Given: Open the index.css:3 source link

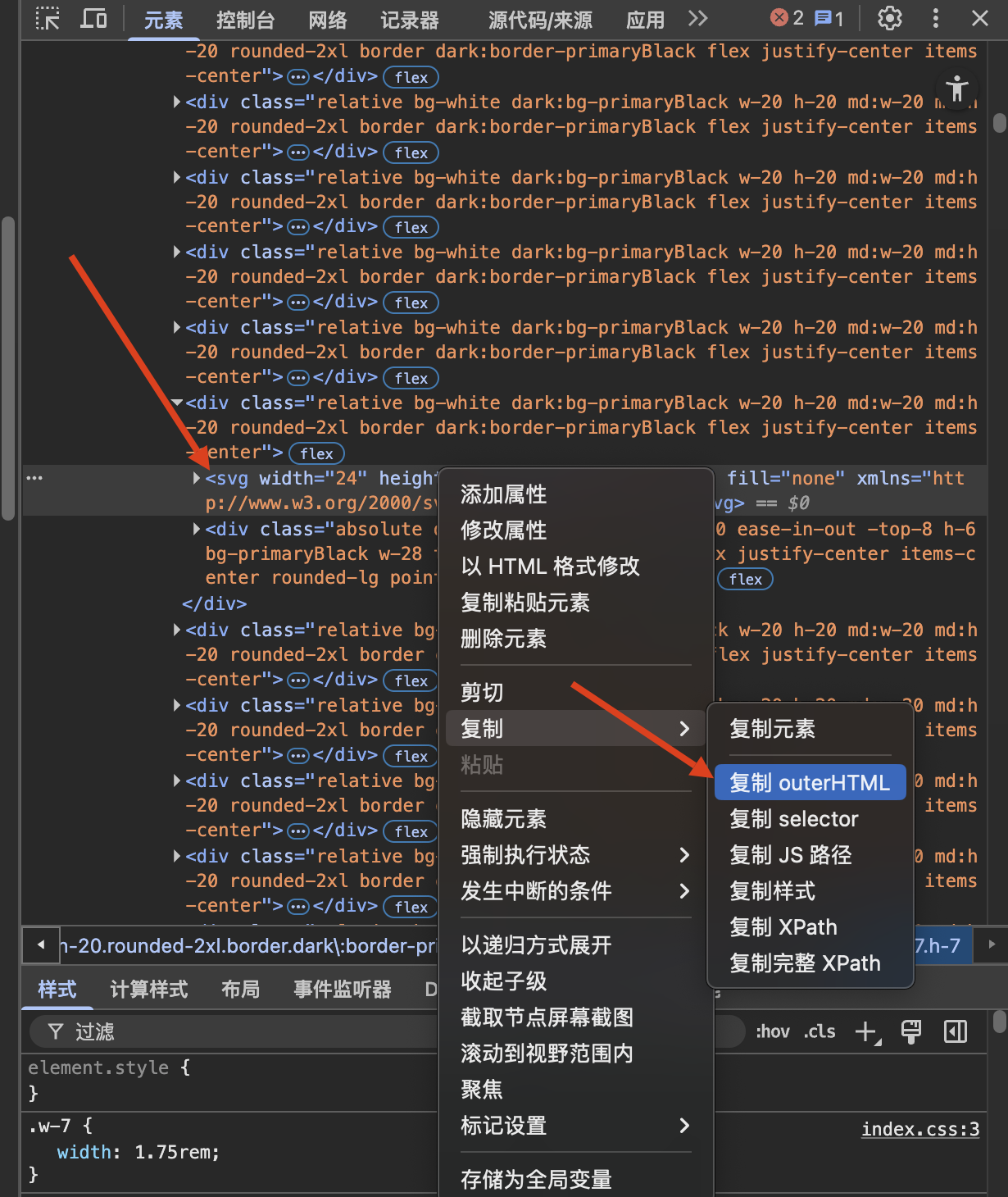Looking at the screenshot, I should (x=919, y=1129).
